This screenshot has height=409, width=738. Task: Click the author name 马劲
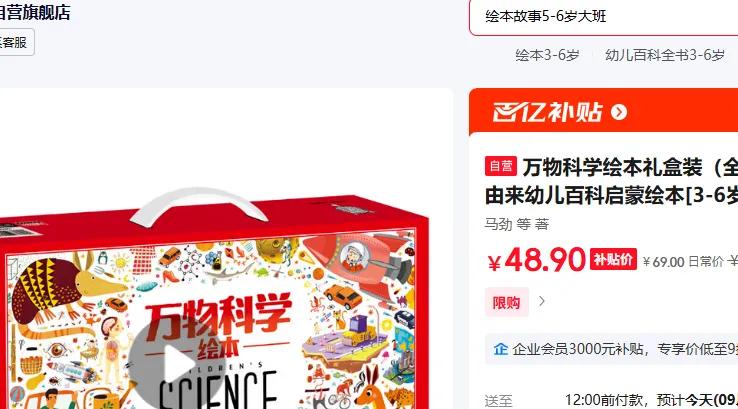(498, 225)
